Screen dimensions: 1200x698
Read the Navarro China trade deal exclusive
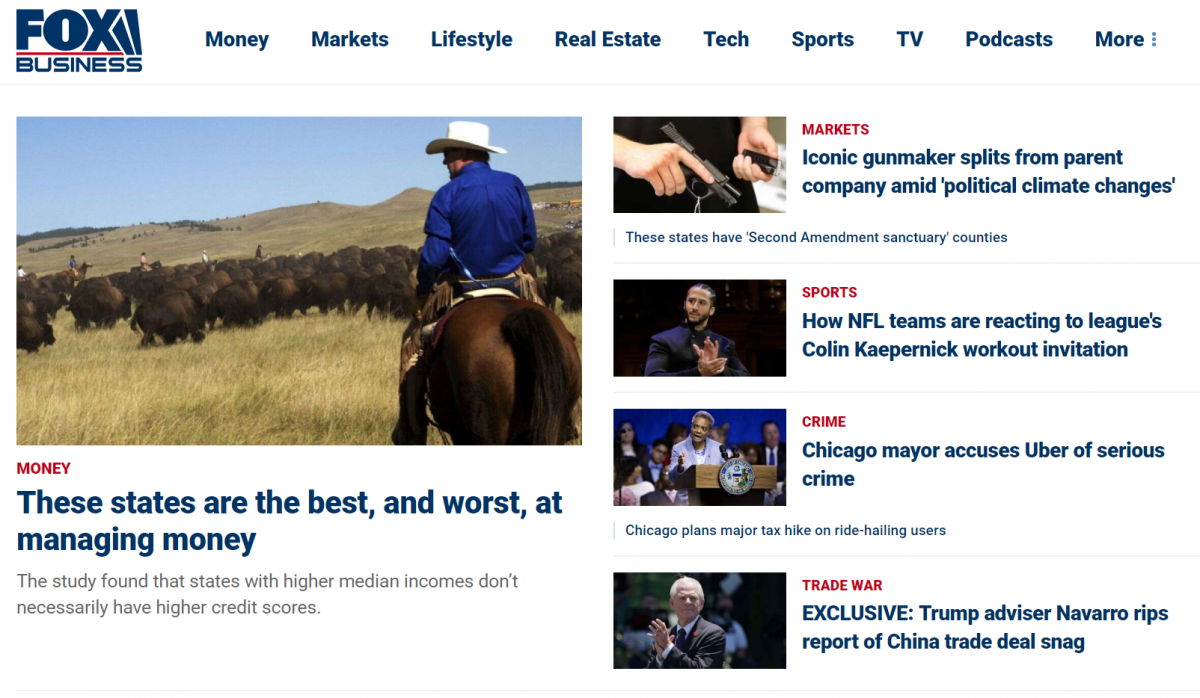pyautogui.click(x=984, y=627)
